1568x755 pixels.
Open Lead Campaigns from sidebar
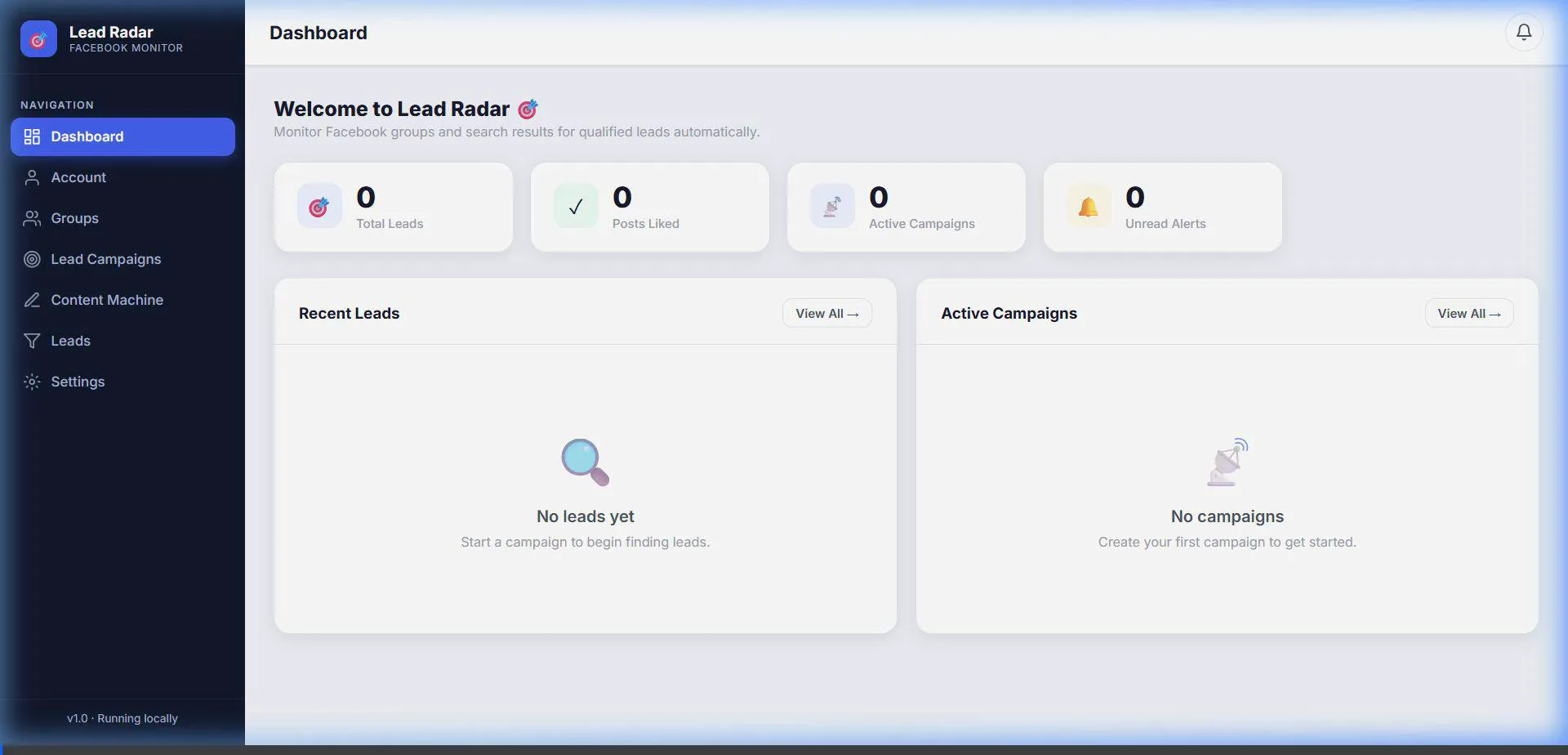click(x=122, y=259)
